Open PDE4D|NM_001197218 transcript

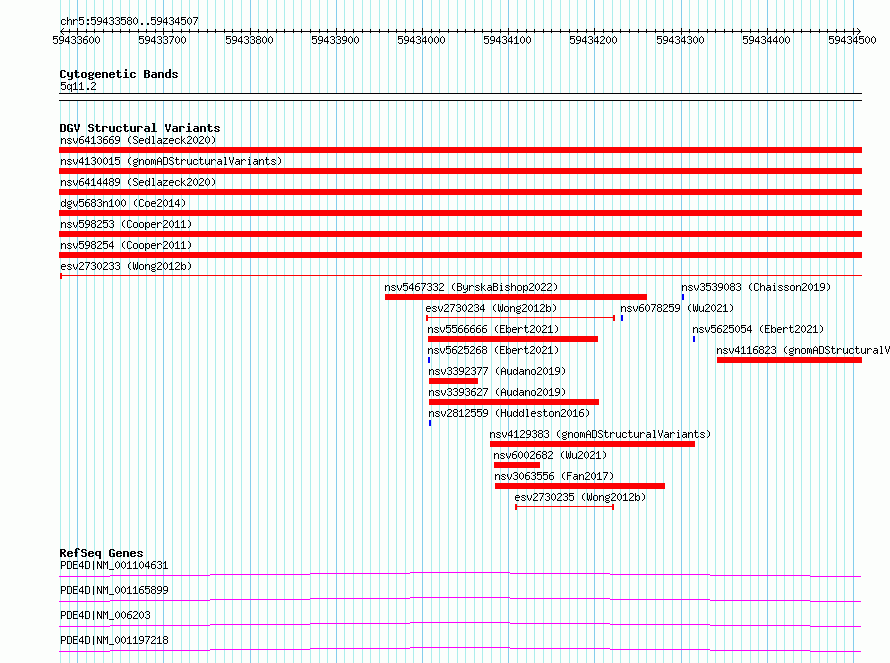tap(114, 640)
